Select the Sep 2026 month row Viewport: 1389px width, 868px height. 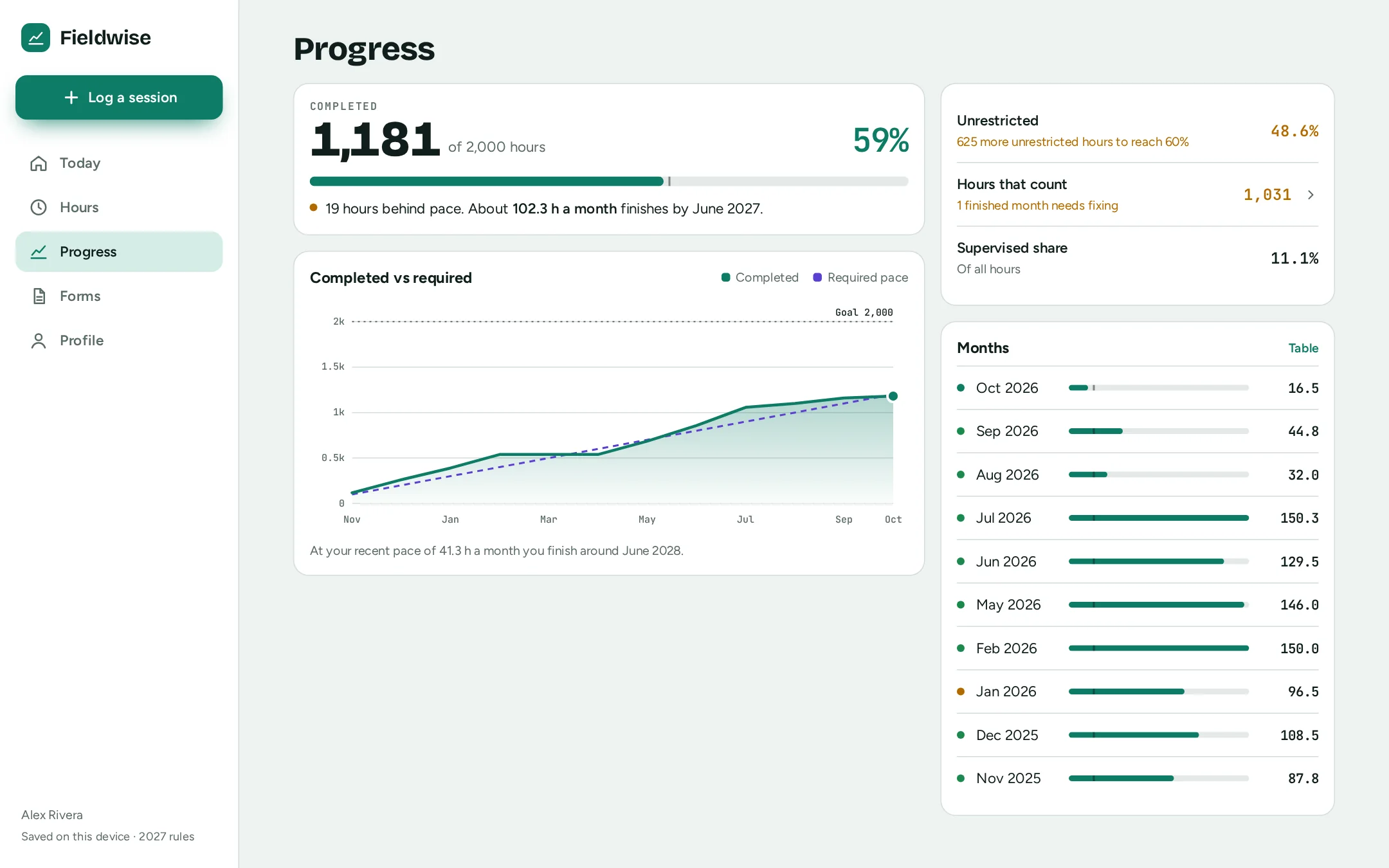point(1137,431)
